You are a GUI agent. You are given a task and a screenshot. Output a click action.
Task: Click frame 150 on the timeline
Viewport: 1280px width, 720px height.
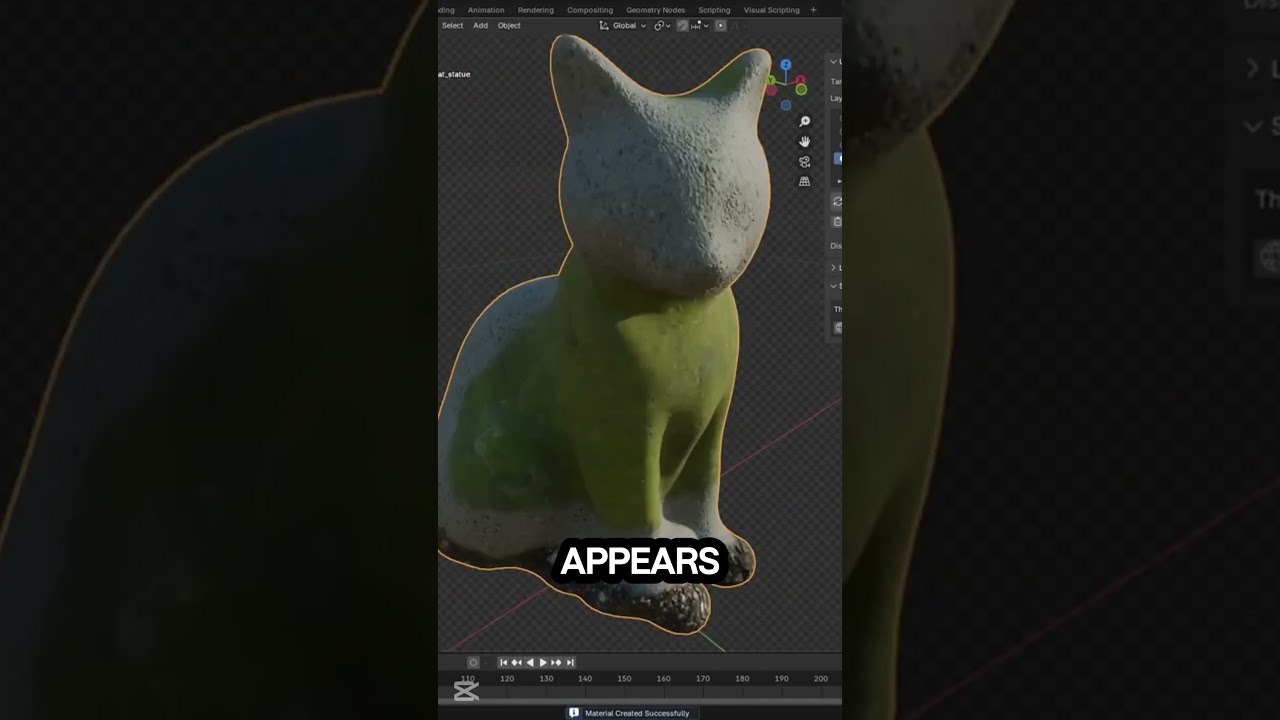pos(624,678)
